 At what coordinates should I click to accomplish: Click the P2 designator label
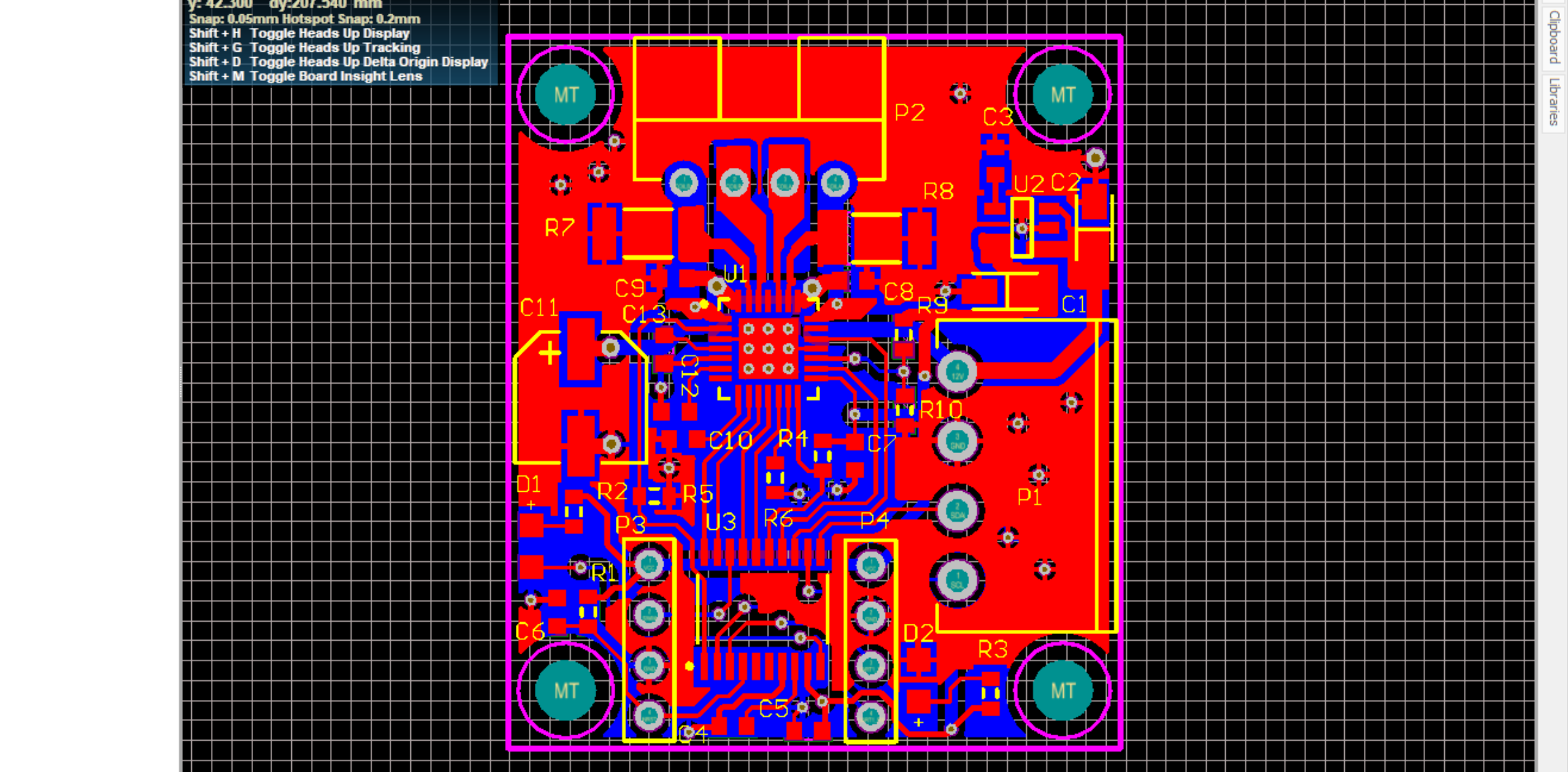pos(909,112)
